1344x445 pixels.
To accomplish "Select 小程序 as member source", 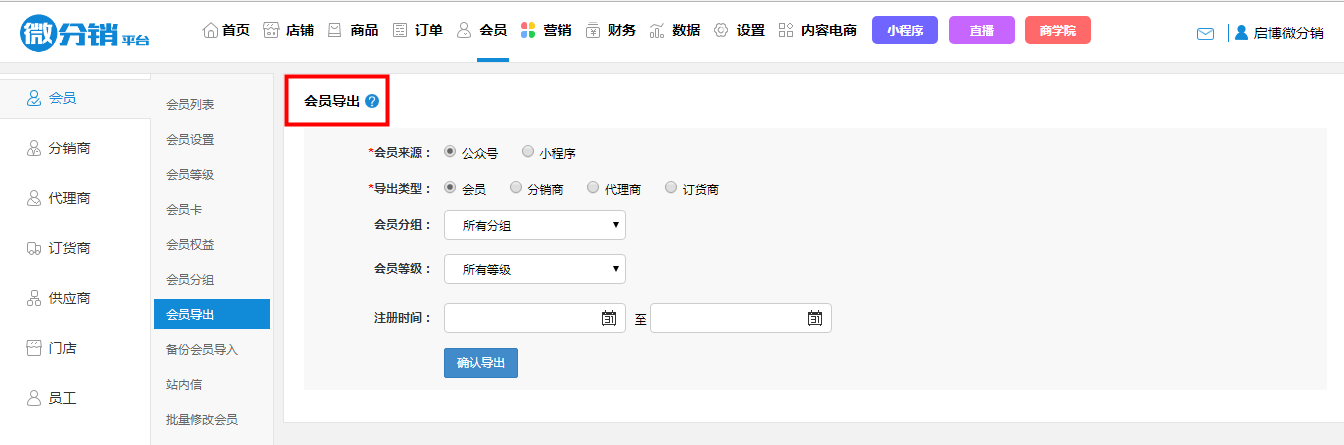I will click(x=528, y=153).
